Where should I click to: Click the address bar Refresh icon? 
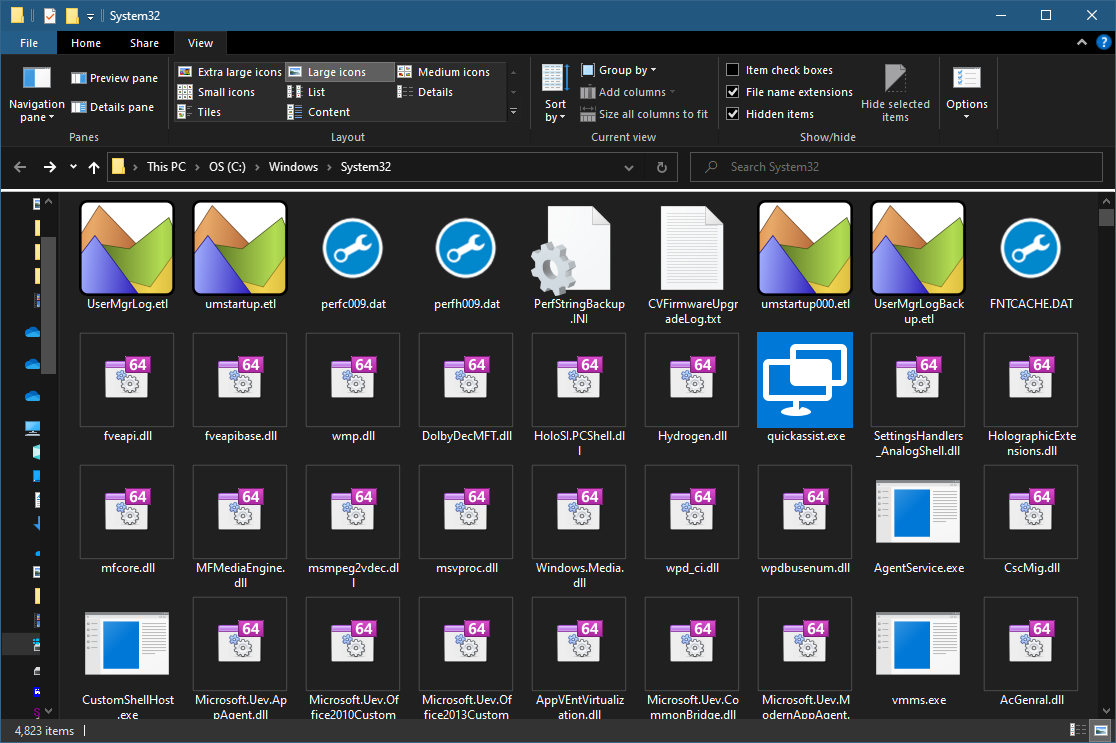pyautogui.click(x=662, y=167)
